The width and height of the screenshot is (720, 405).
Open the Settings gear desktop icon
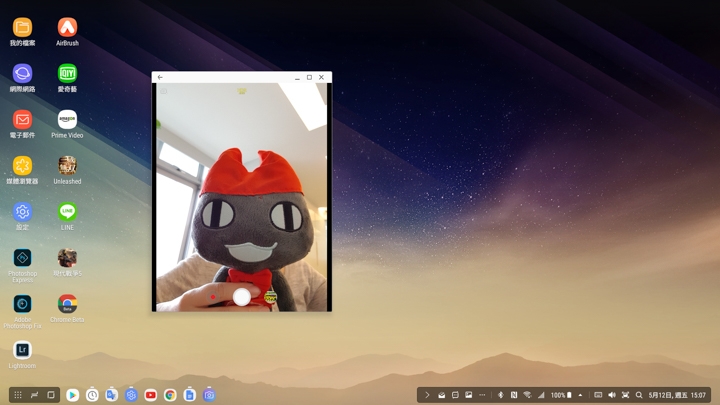(22, 212)
